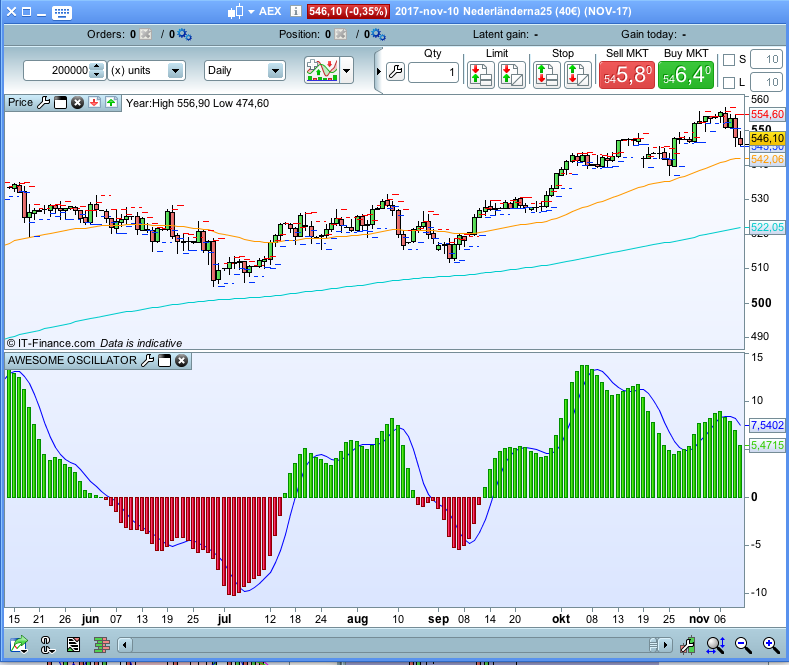Click the chart link chain icon

tap(46, 645)
